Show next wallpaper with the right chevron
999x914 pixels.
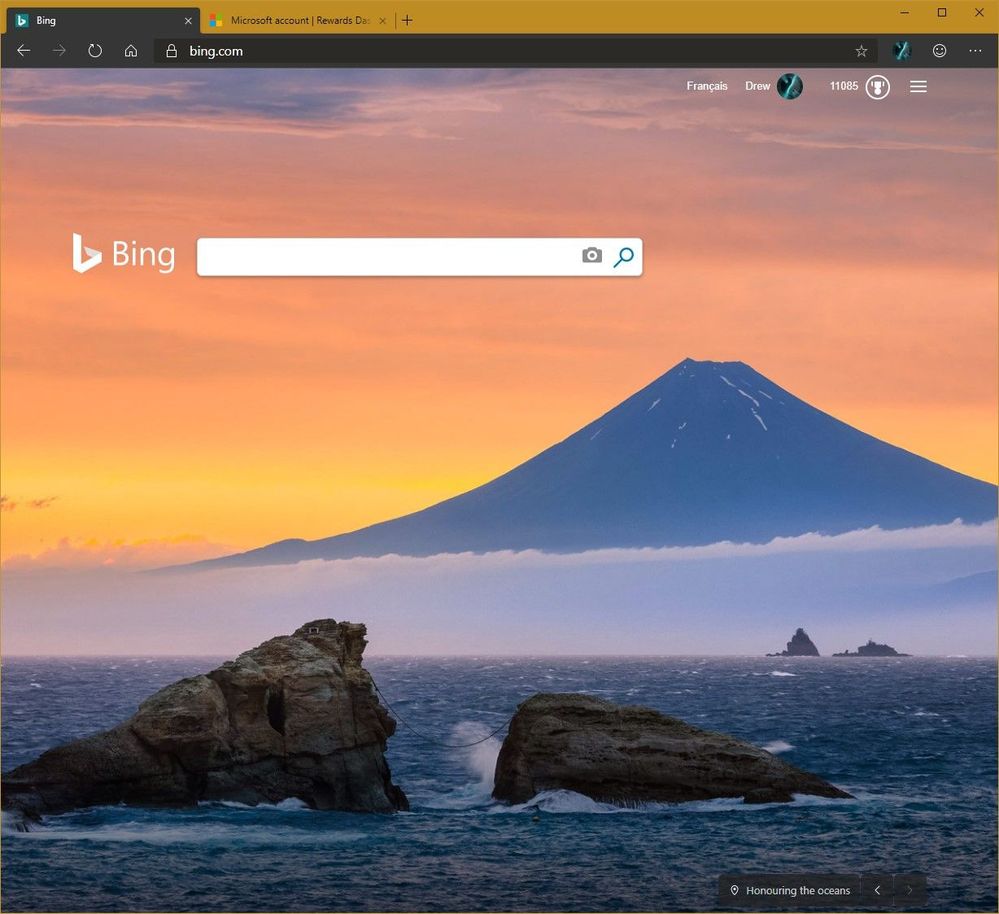point(910,890)
